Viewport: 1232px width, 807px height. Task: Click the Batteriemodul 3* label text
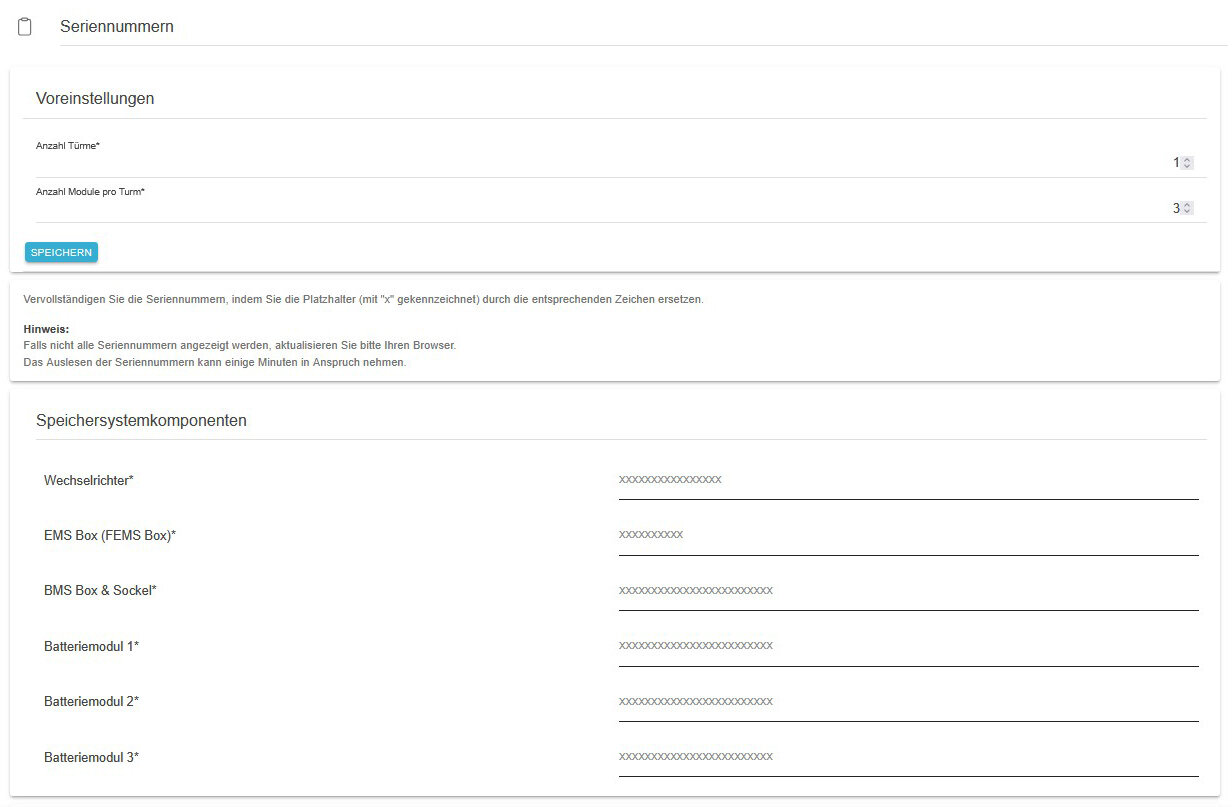[91, 757]
